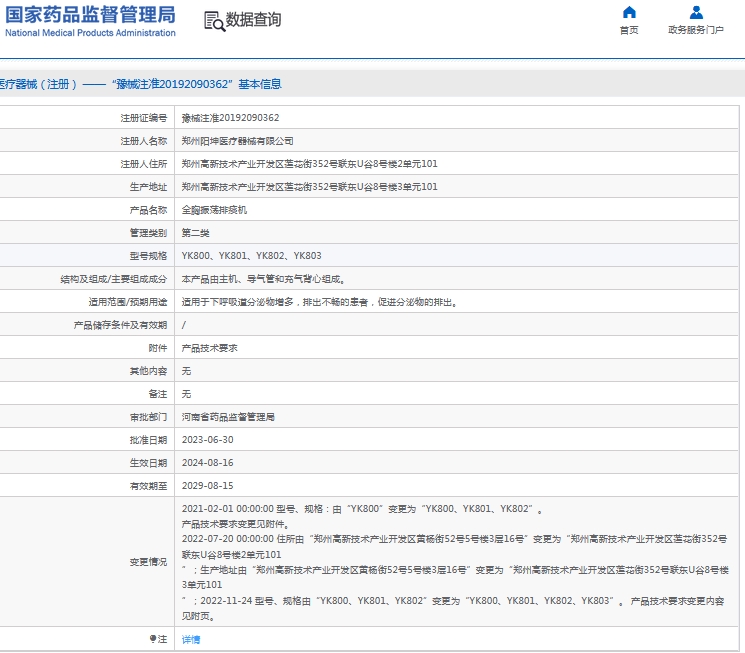
Task: Open the 政务服务门户 portal icon
Action: click(x=696, y=12)
